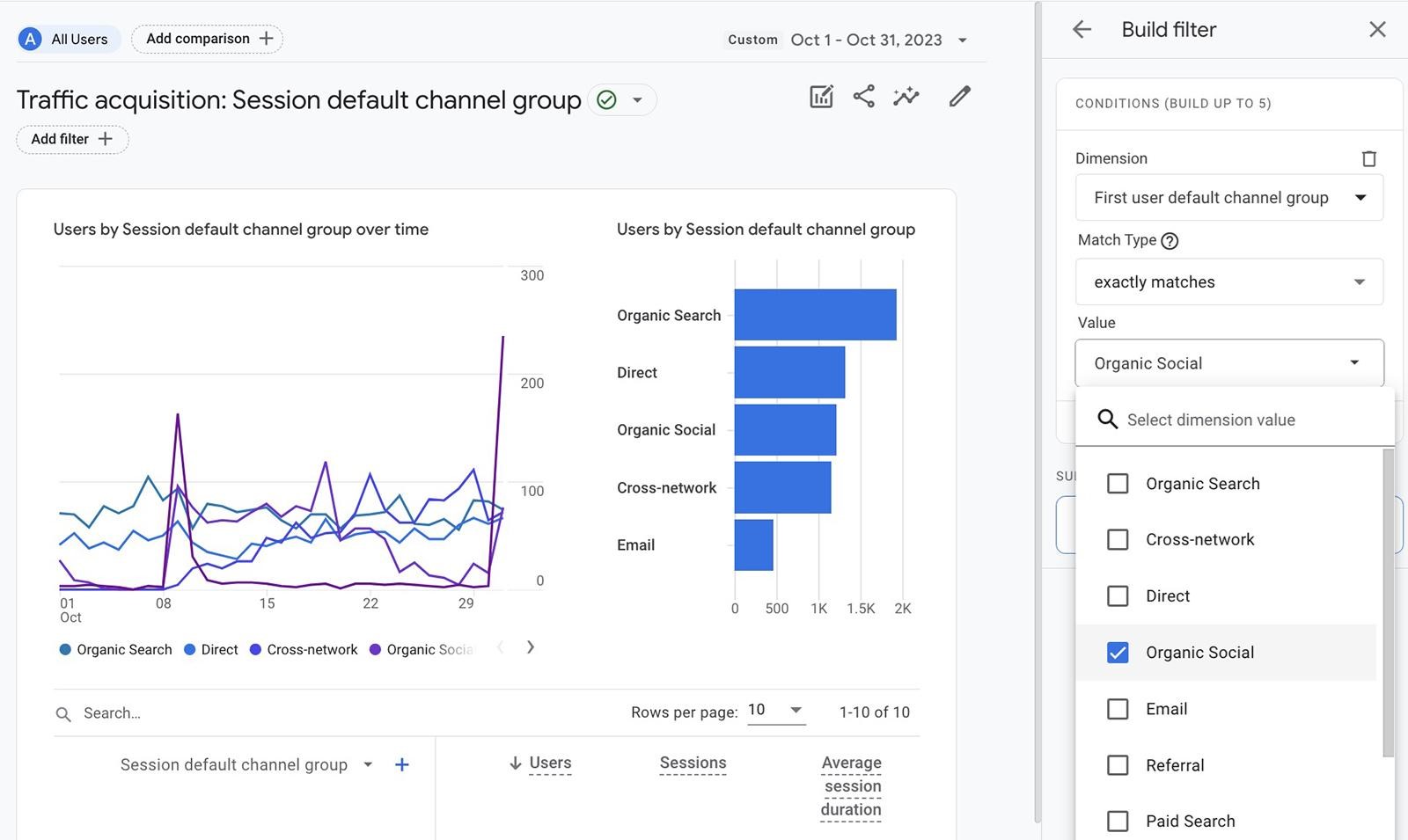Open the customize report chart-edit icon
This screenshot has height=840, width=1408.
pyautogui.click(x=821, y=96)
